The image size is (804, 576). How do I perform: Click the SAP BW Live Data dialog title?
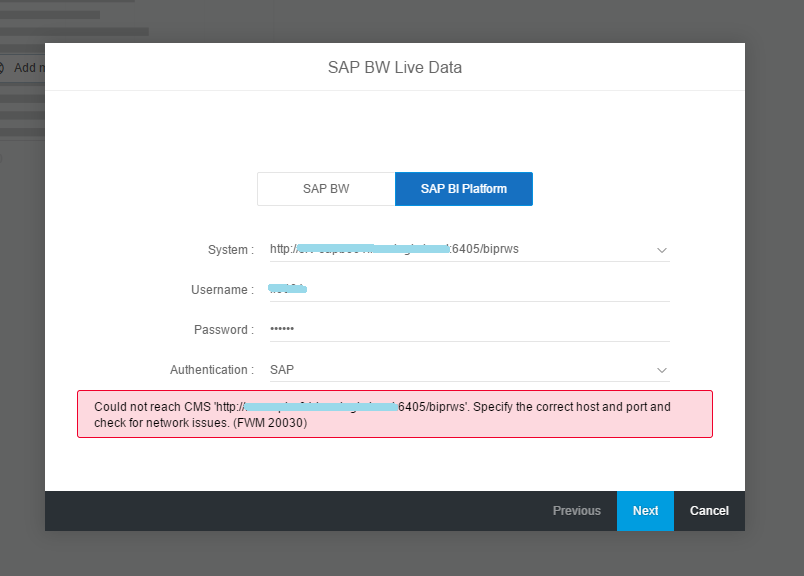[x=395, y=67]
